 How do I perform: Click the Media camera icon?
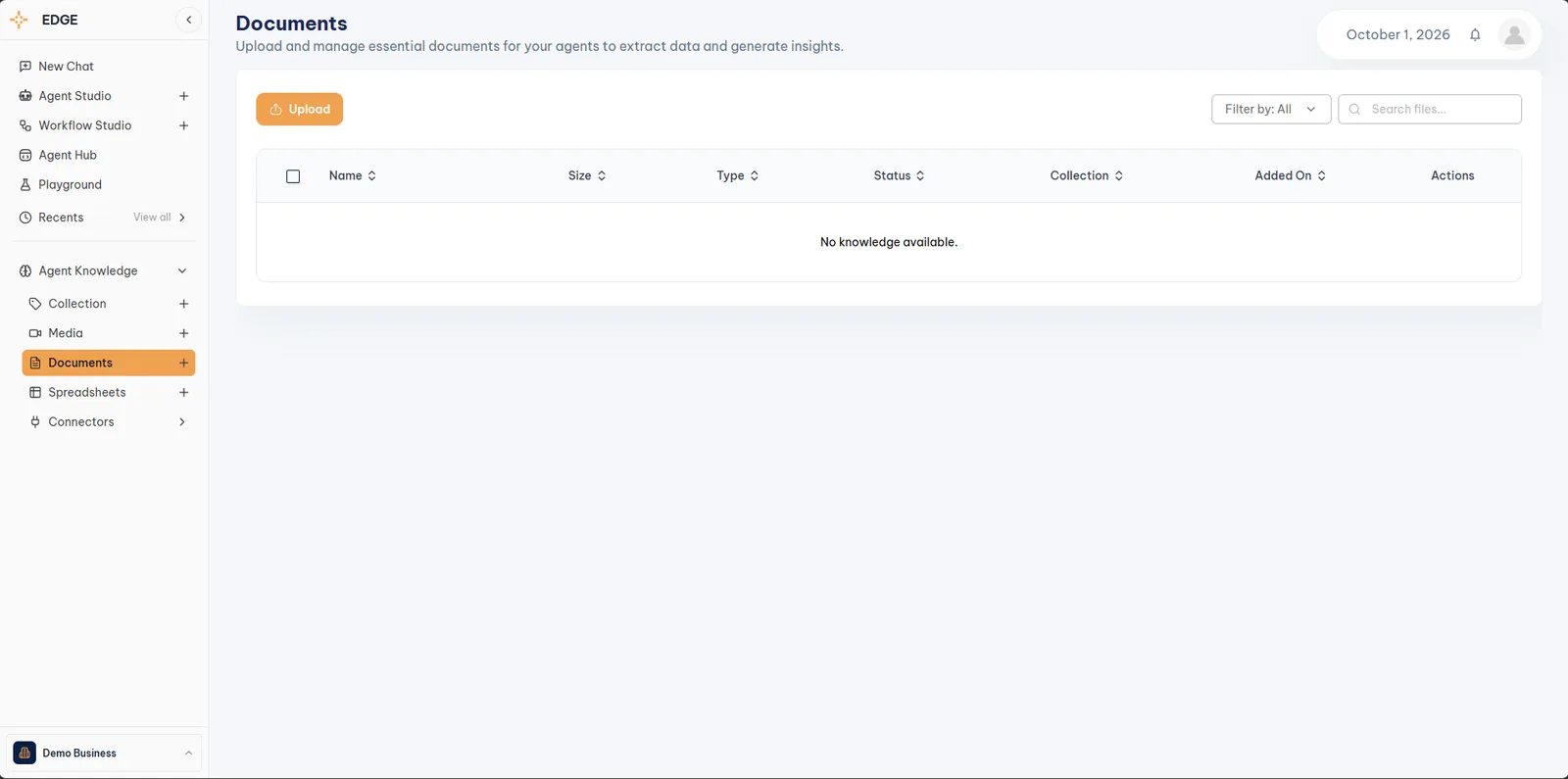[x=35, y=333]
